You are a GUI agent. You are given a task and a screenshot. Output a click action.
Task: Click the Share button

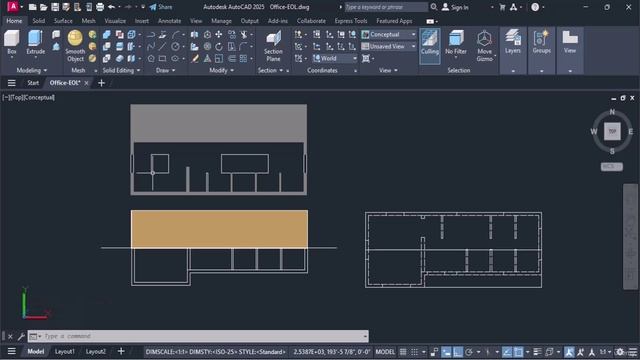pos(161,7)
